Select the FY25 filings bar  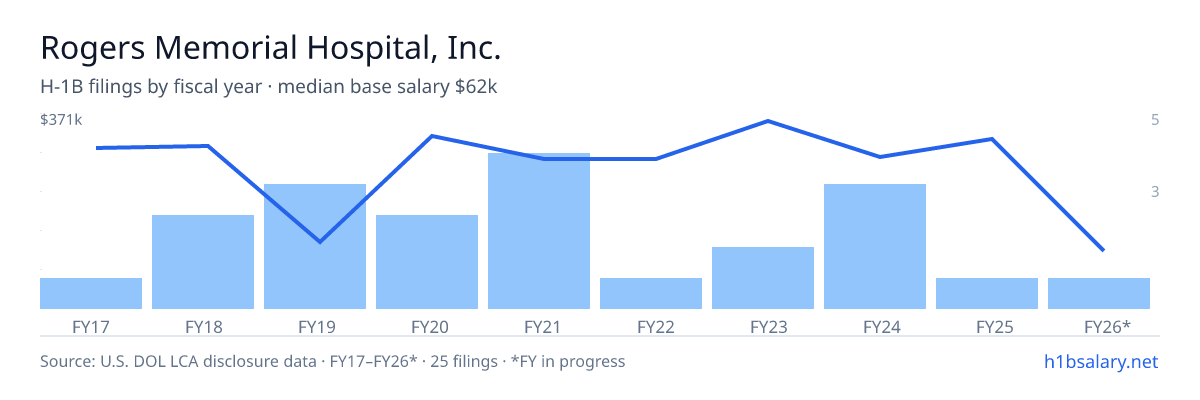(987, 293)
